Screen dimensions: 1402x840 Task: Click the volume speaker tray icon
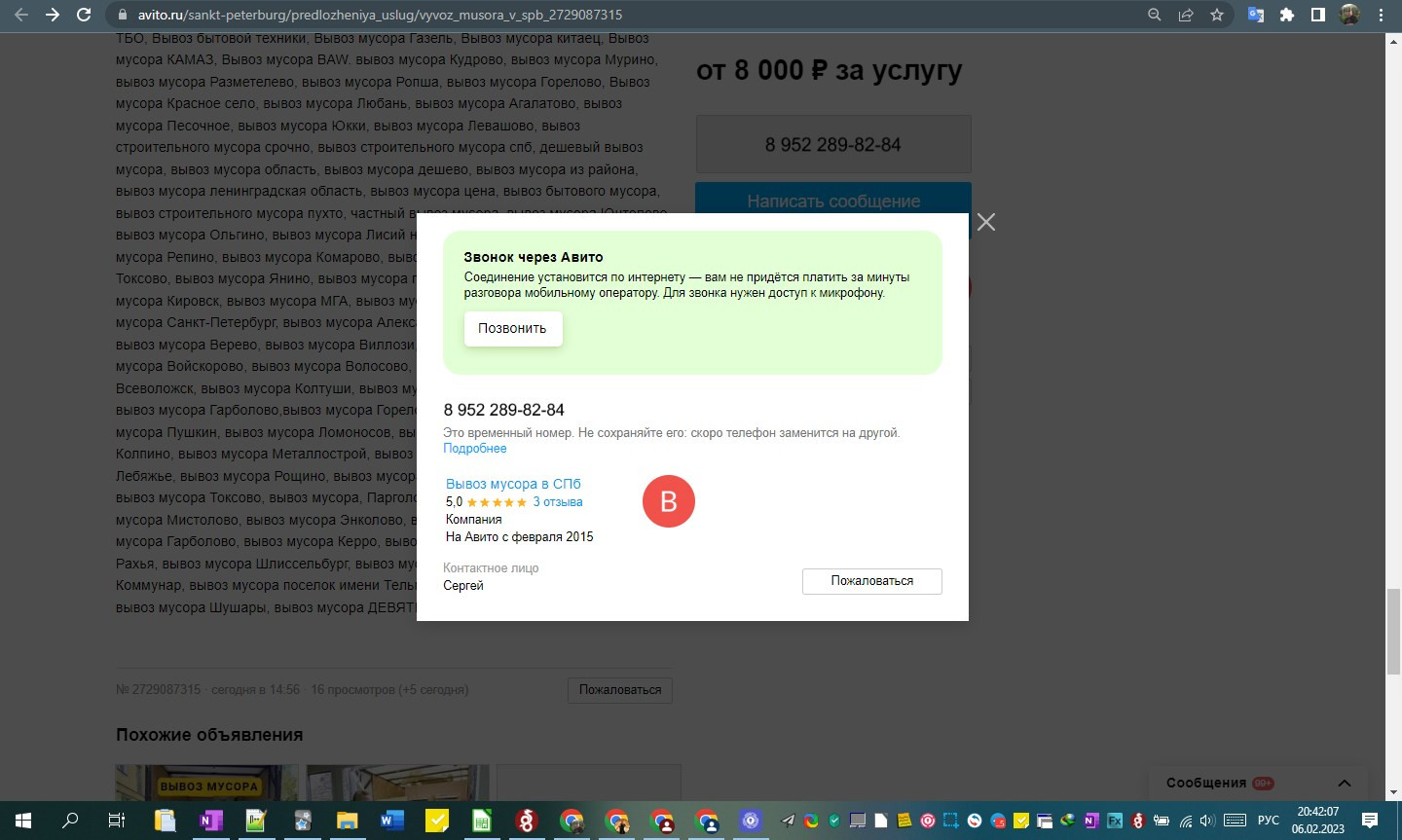pyautogui.click(x=1207, y=821)
